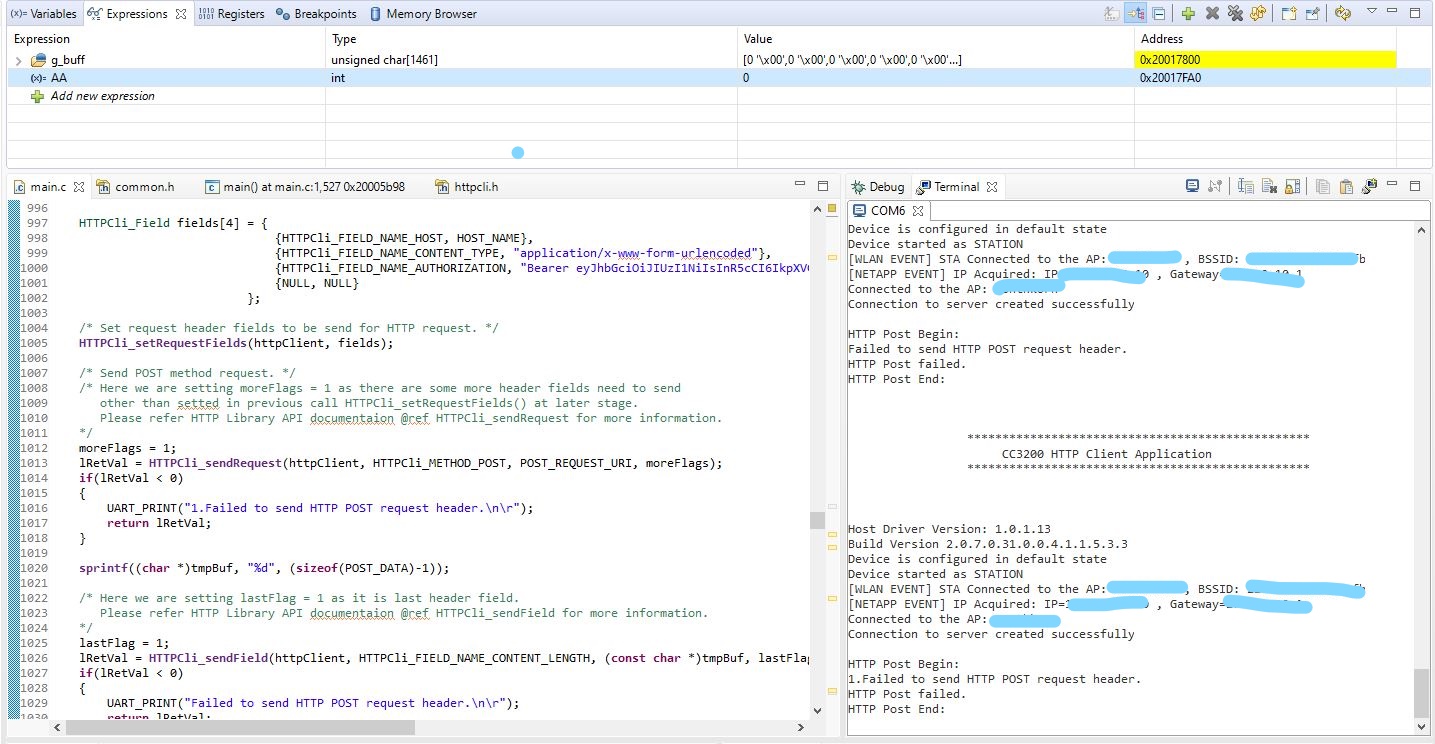Click the lastFlag = 1; statement
Screen dimensions: 1435x744
pos(125,643)
